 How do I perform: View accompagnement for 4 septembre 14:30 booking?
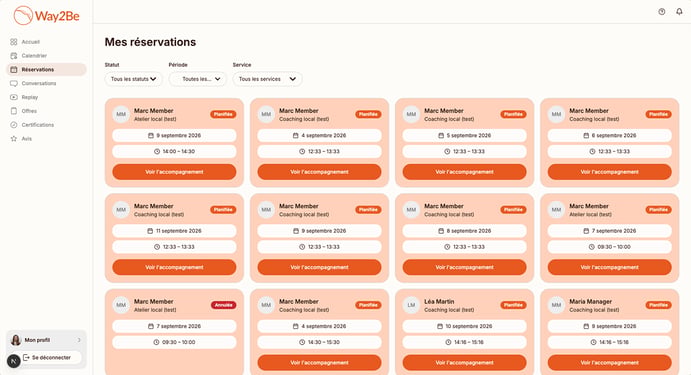coord(319,363)
